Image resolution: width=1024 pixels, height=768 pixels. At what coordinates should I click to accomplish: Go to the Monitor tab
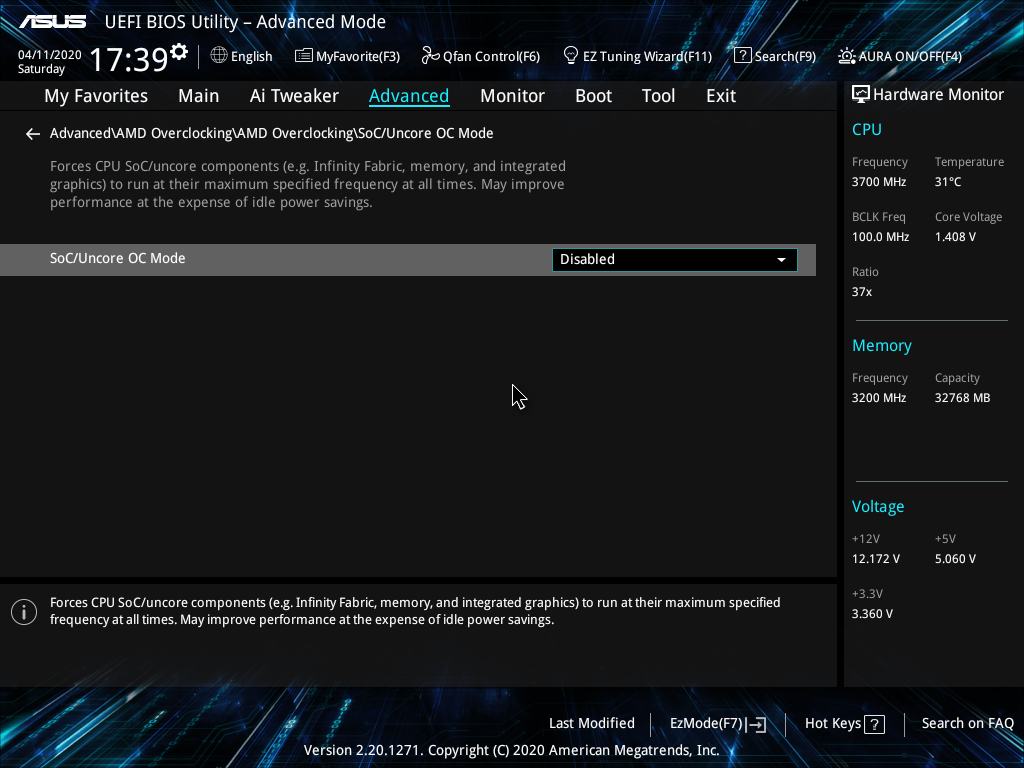[x=512, y=96]
